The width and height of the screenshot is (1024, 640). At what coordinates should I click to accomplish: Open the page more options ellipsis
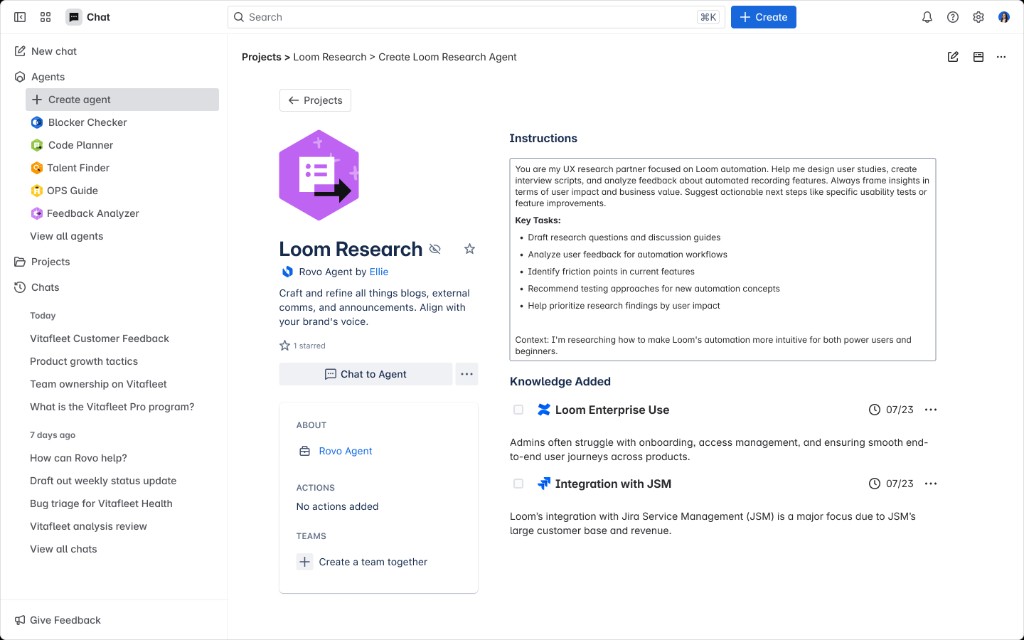(1001, 57)
